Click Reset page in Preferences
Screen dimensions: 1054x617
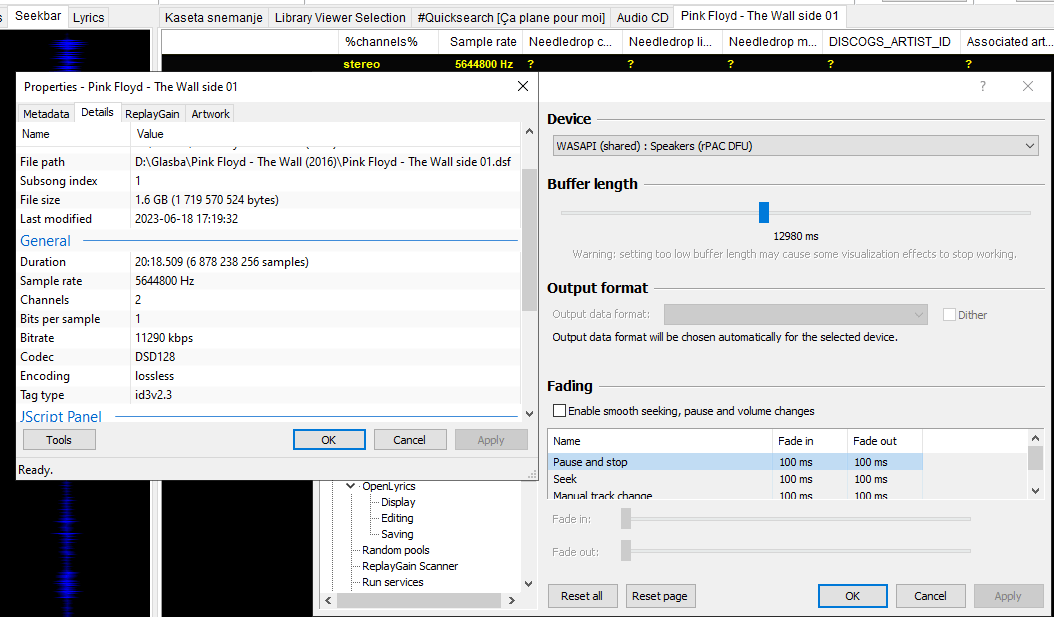(659, 595)
